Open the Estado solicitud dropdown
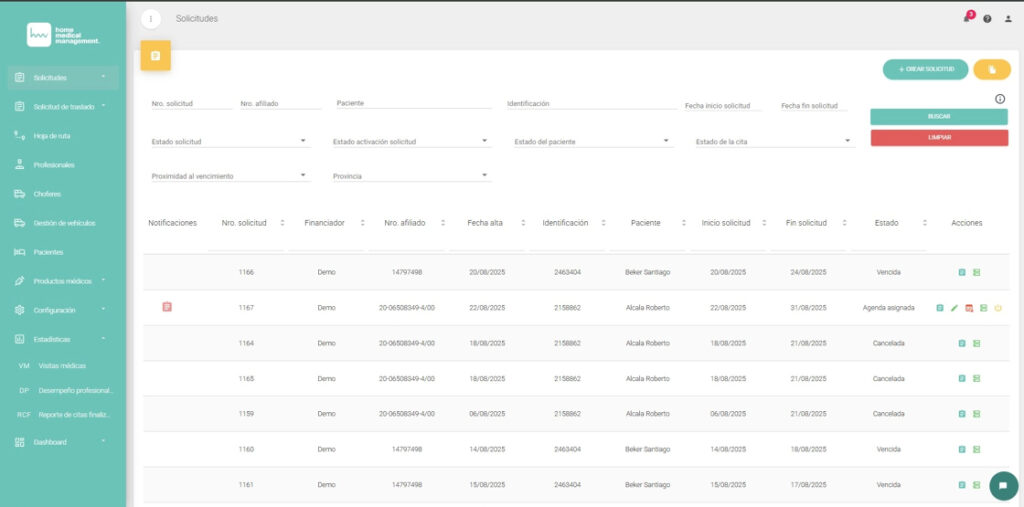The width and height of the screenshot is (1024, 507). point(229,142)
